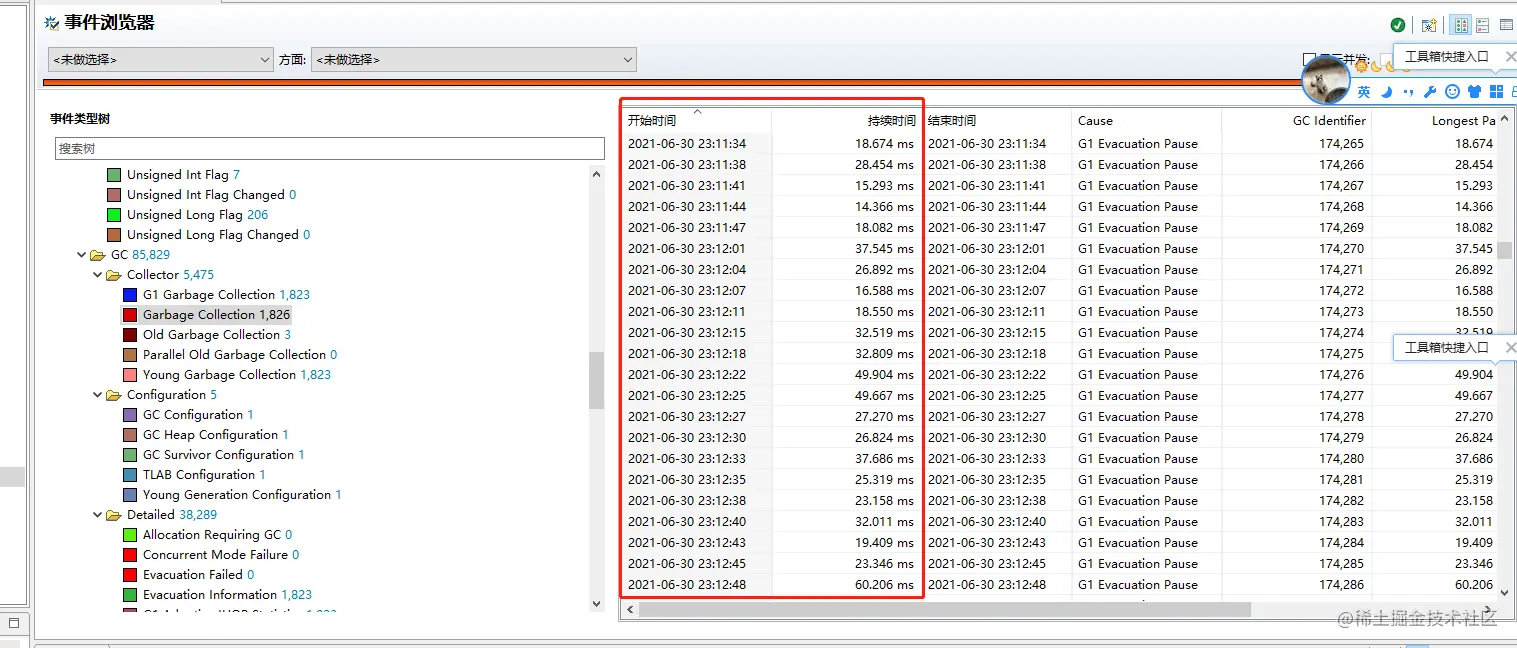Screen dimensions: 1517x648
Task: Click the lime swatch beside Allocation Requiring GC
Action: [x=130, y=535]
